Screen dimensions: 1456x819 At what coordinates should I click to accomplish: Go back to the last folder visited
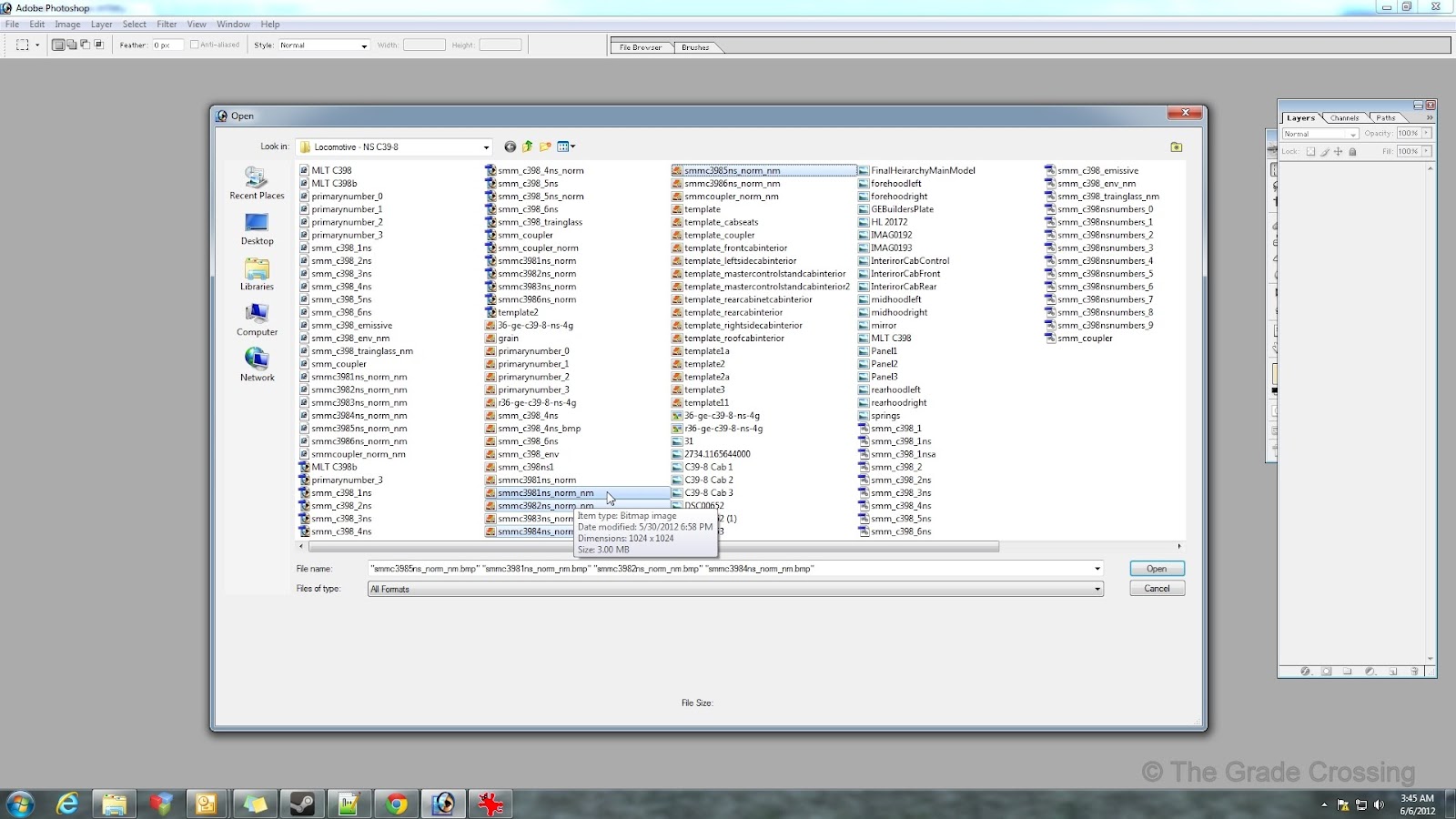tap(510, 147)
